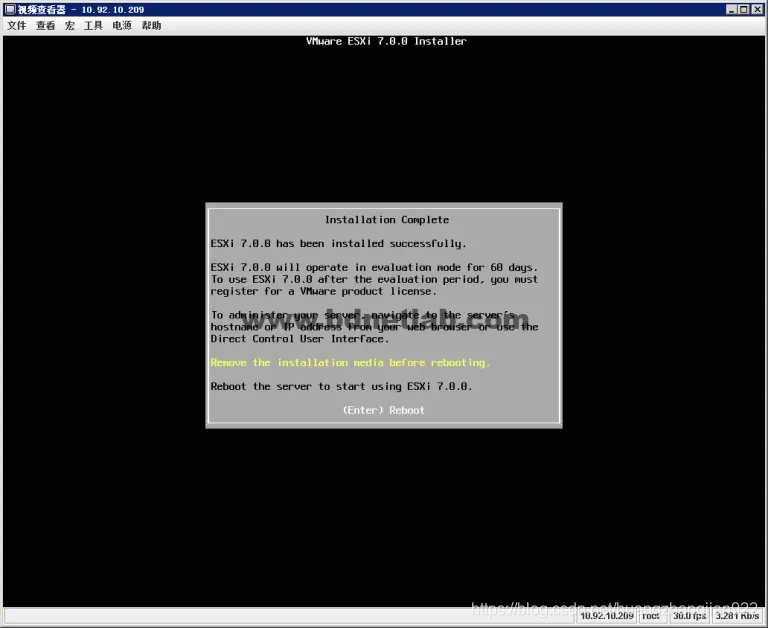
Task: Open the 文件 menu
Action: pos(17,25)
